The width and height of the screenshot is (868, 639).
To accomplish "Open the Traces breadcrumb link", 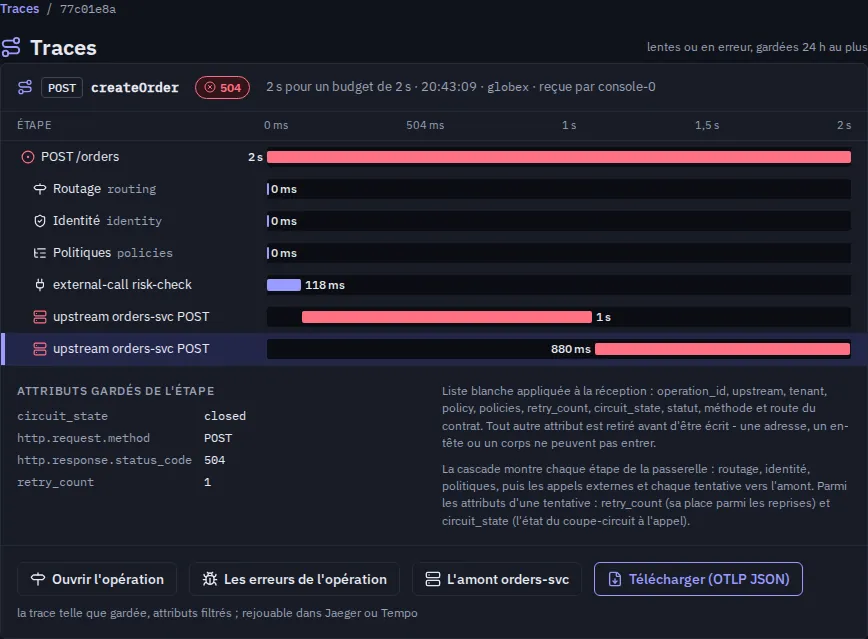I will point(19,9).
